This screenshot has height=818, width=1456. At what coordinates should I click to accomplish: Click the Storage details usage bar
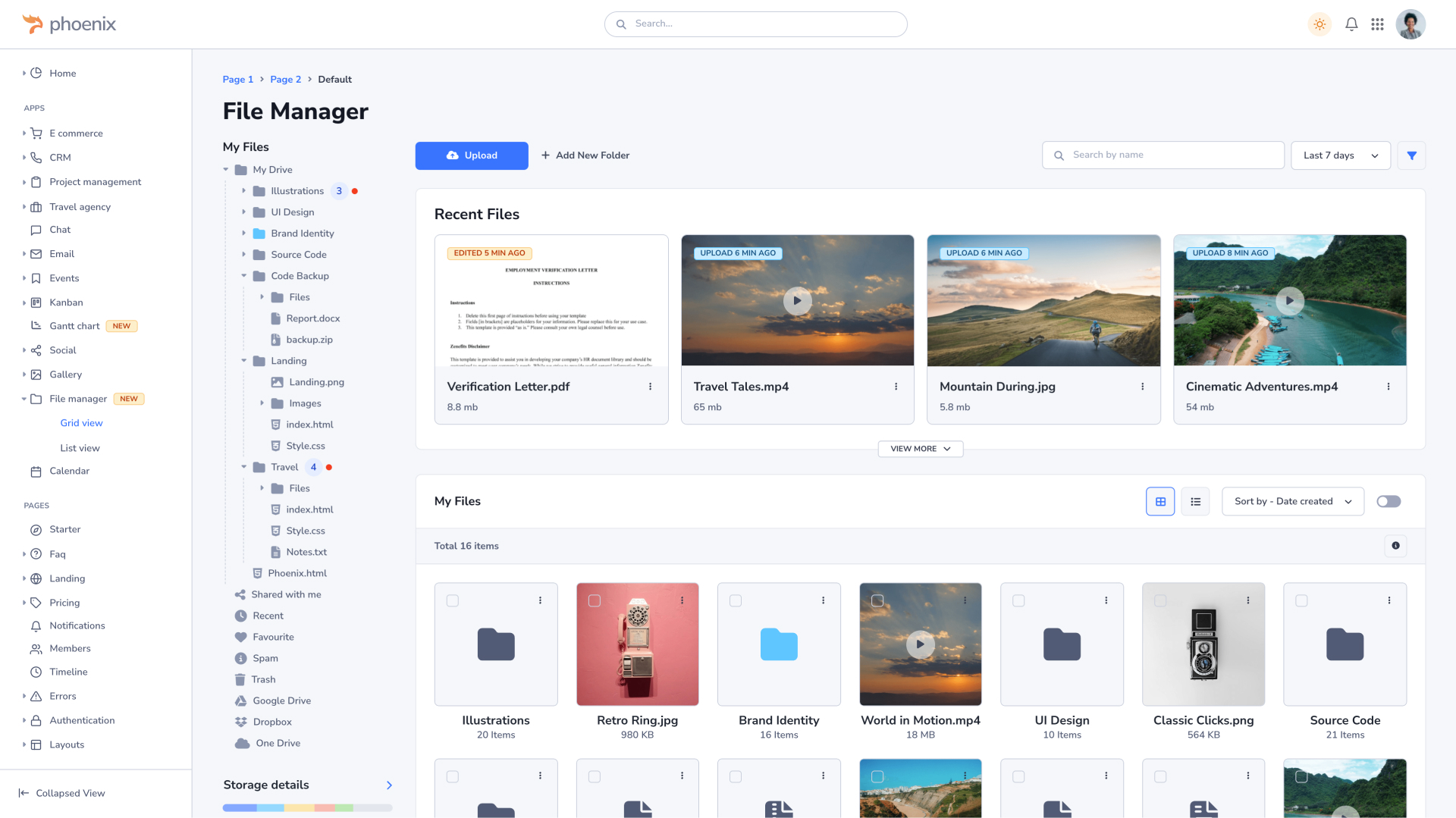[x=307, y=807]
